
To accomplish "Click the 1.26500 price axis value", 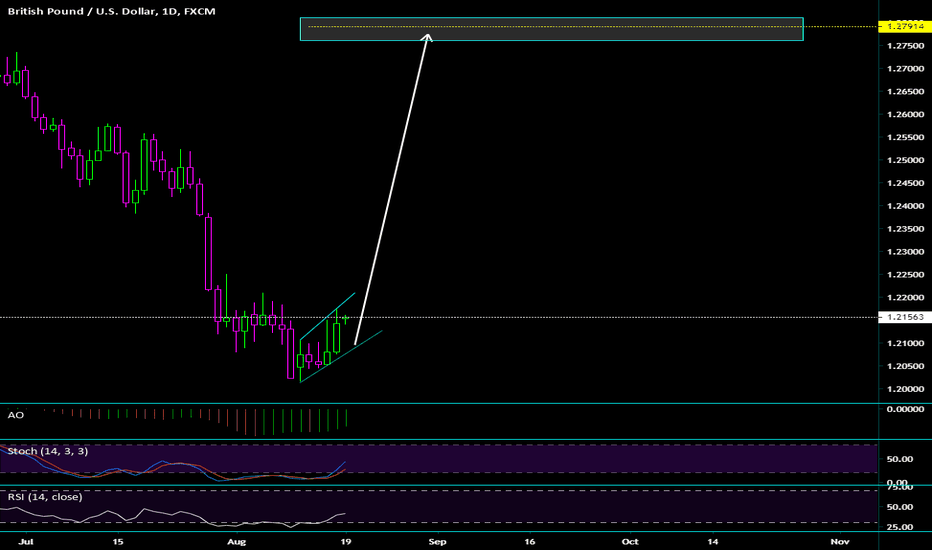I will [905, 92].
